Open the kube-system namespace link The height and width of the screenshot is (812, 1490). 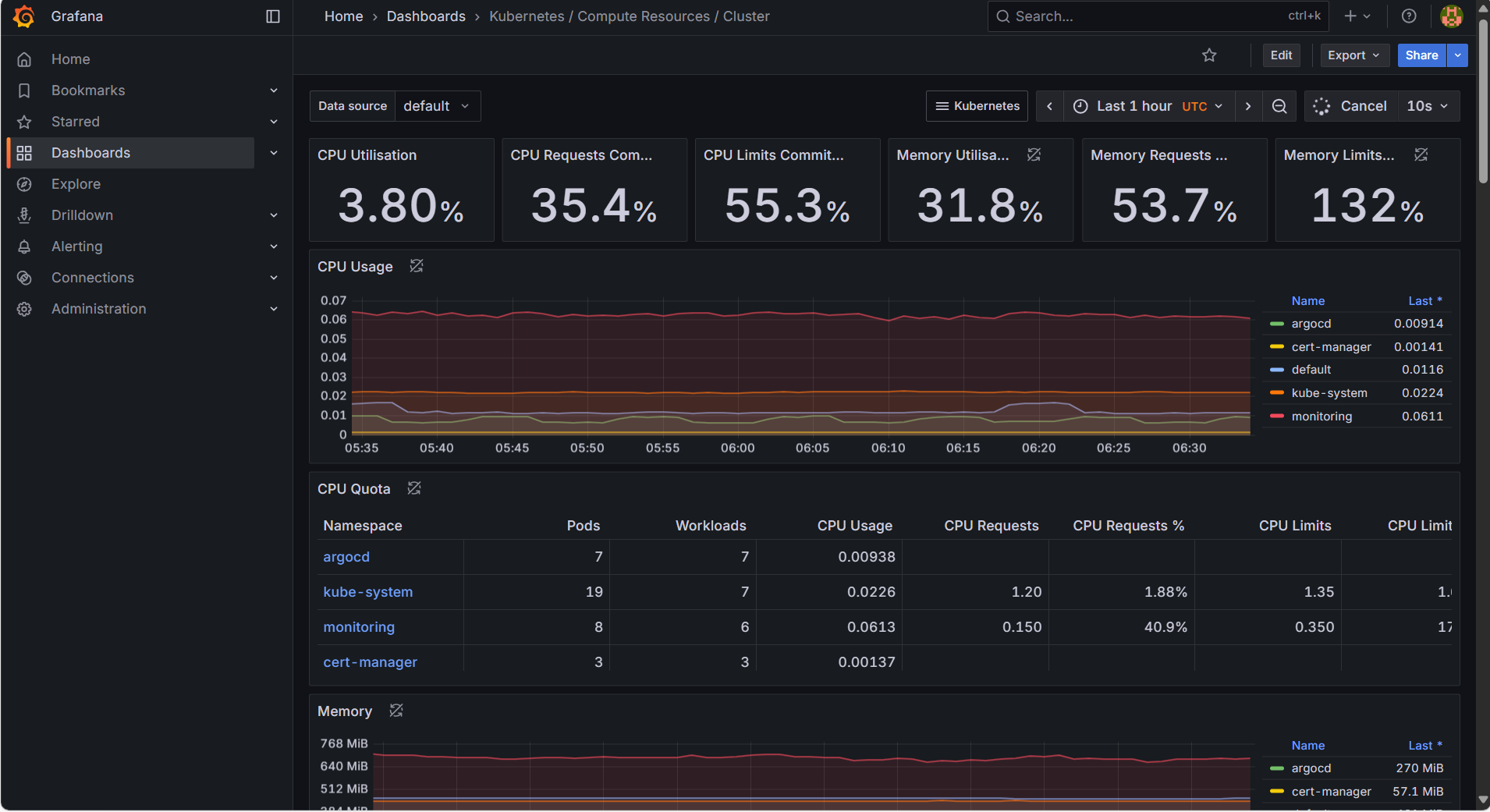coord(367,592)
